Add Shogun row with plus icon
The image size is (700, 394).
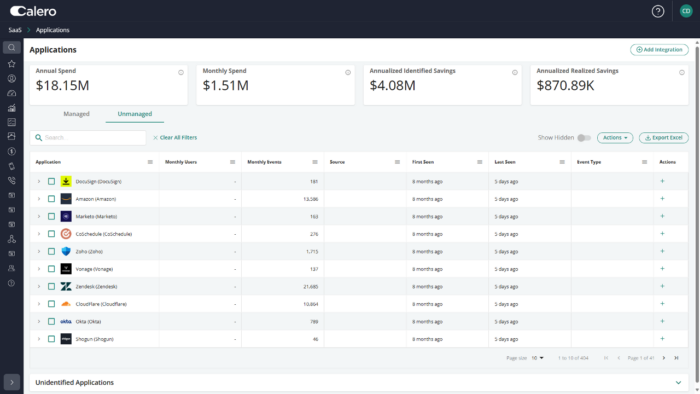coord(662,339)
